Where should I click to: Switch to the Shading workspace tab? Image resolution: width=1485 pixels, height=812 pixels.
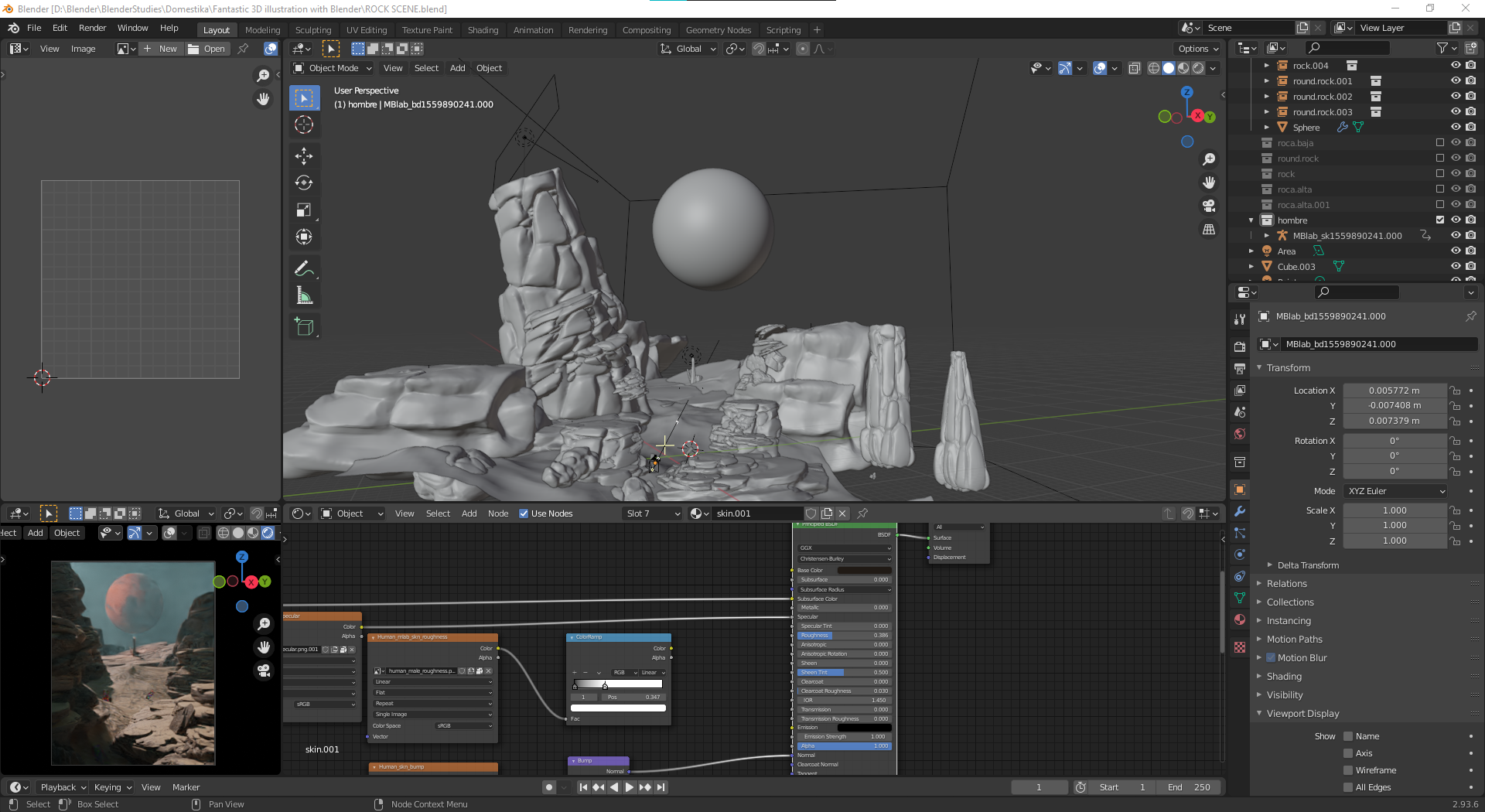(483, 30)
